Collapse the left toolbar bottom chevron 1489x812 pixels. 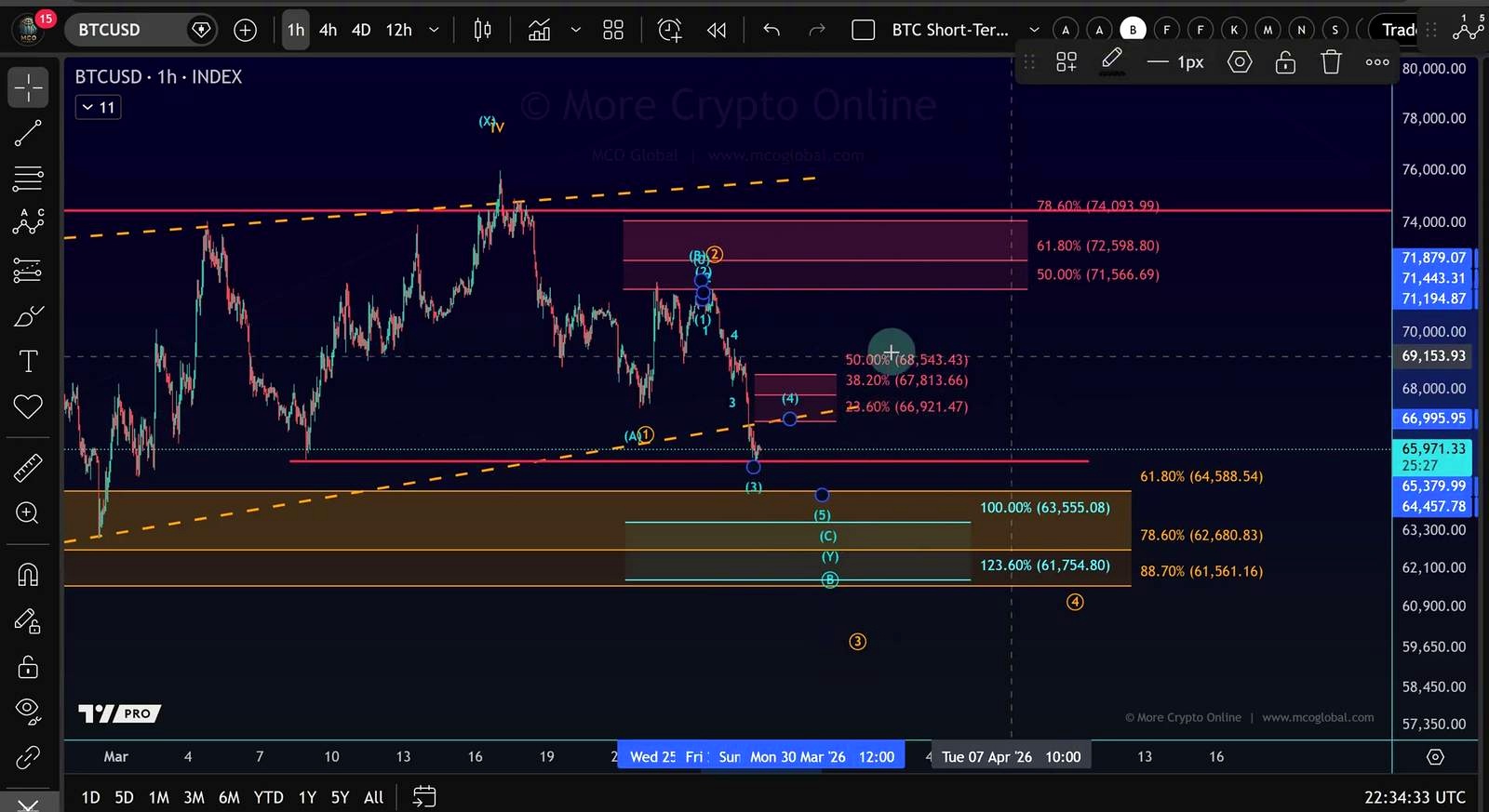[28, 804]
